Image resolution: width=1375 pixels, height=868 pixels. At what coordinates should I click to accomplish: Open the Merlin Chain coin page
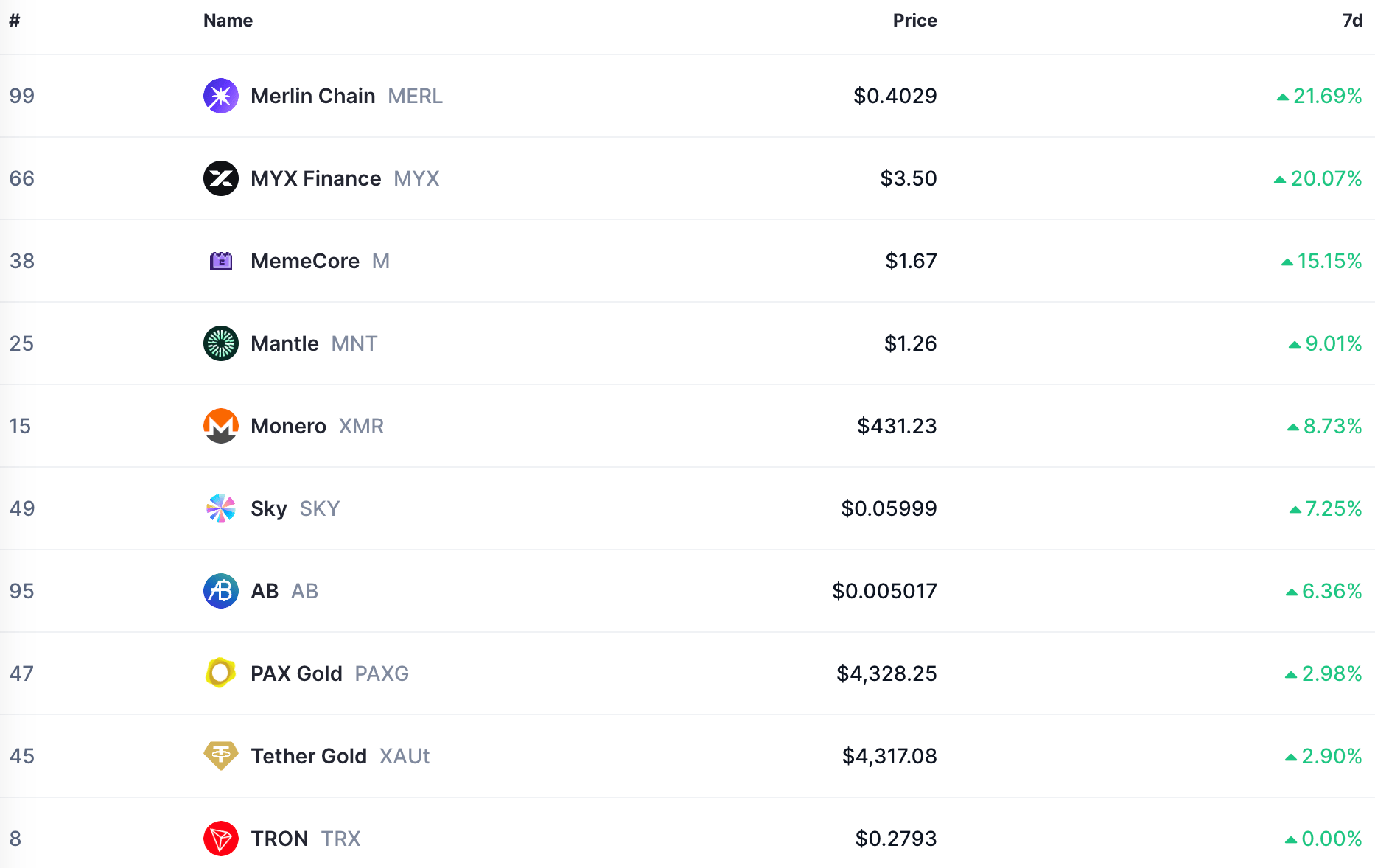[x=313, y=96]
